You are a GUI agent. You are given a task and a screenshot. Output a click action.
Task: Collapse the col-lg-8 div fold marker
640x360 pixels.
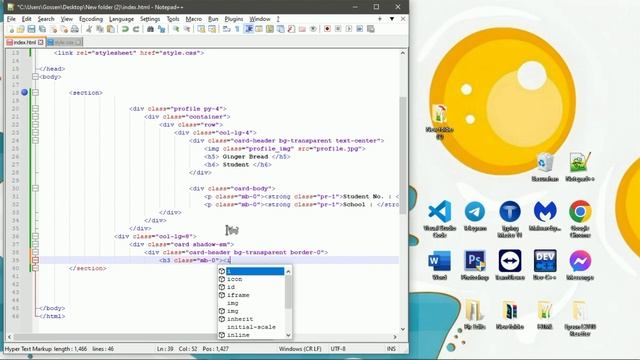[36, 236]
